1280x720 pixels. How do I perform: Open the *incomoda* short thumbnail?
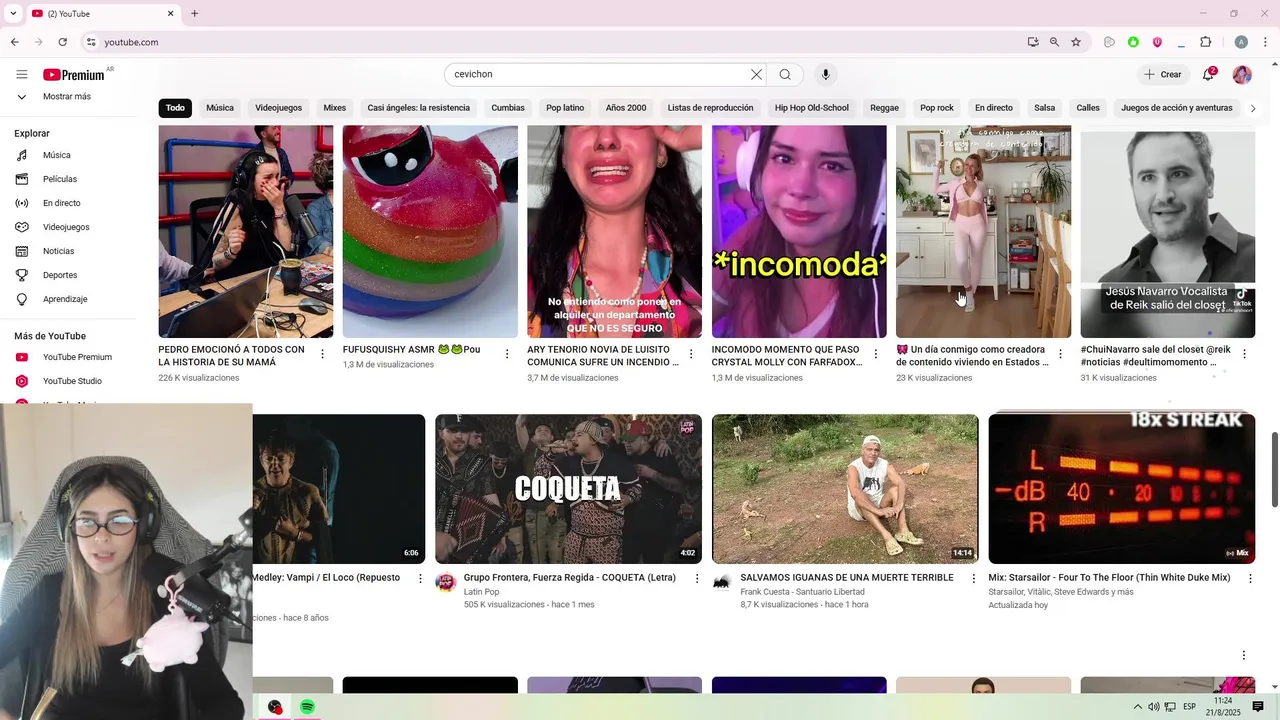(x=799, y=232)
